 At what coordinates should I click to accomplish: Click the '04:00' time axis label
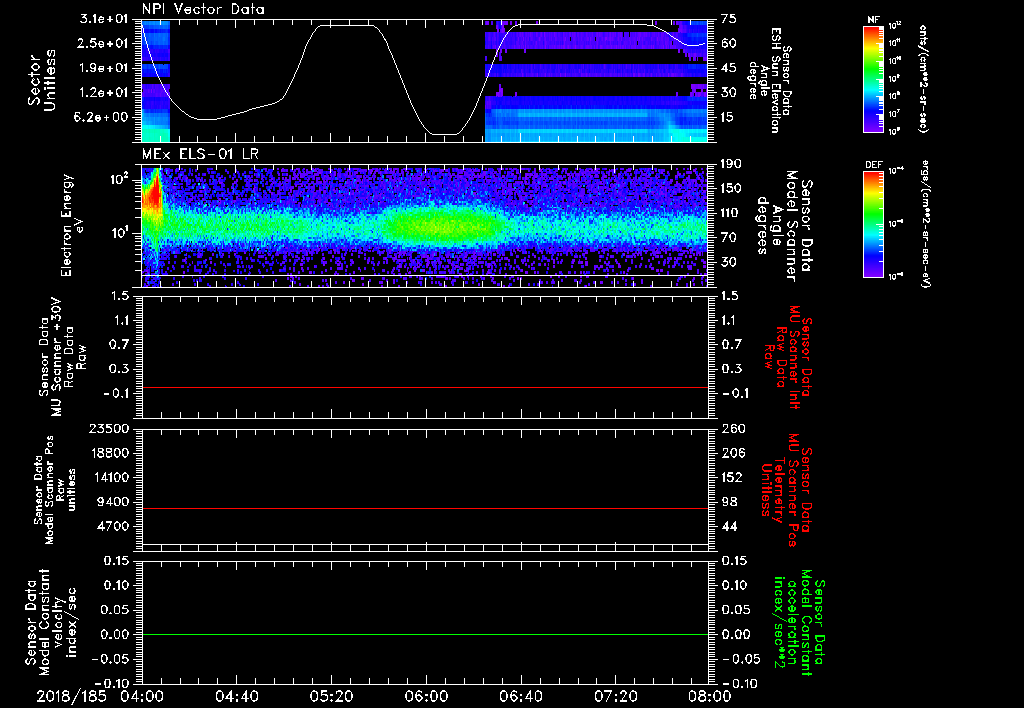click(x=142, y=696)
